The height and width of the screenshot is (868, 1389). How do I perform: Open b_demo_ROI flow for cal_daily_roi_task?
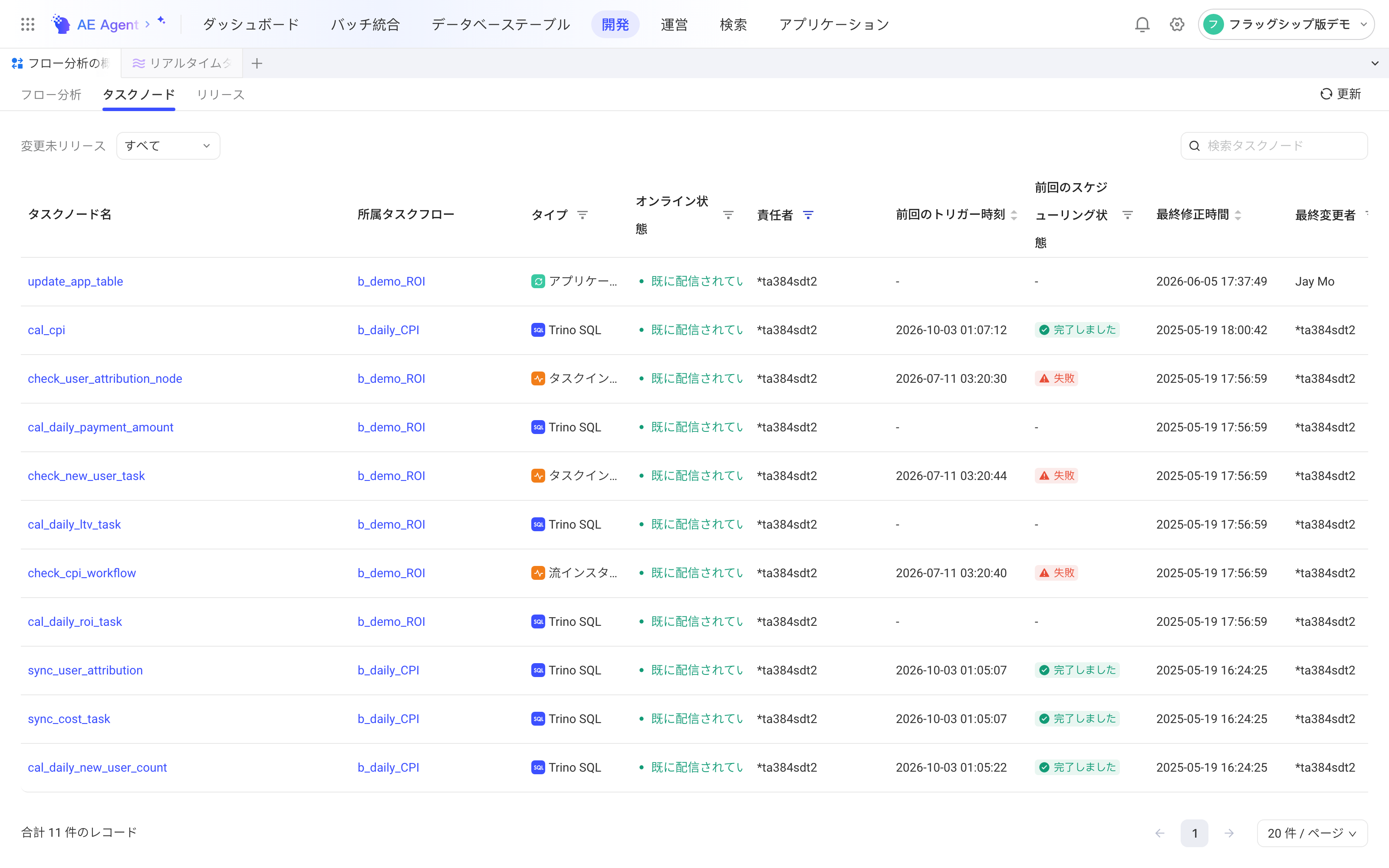click(x=392, y=622)
